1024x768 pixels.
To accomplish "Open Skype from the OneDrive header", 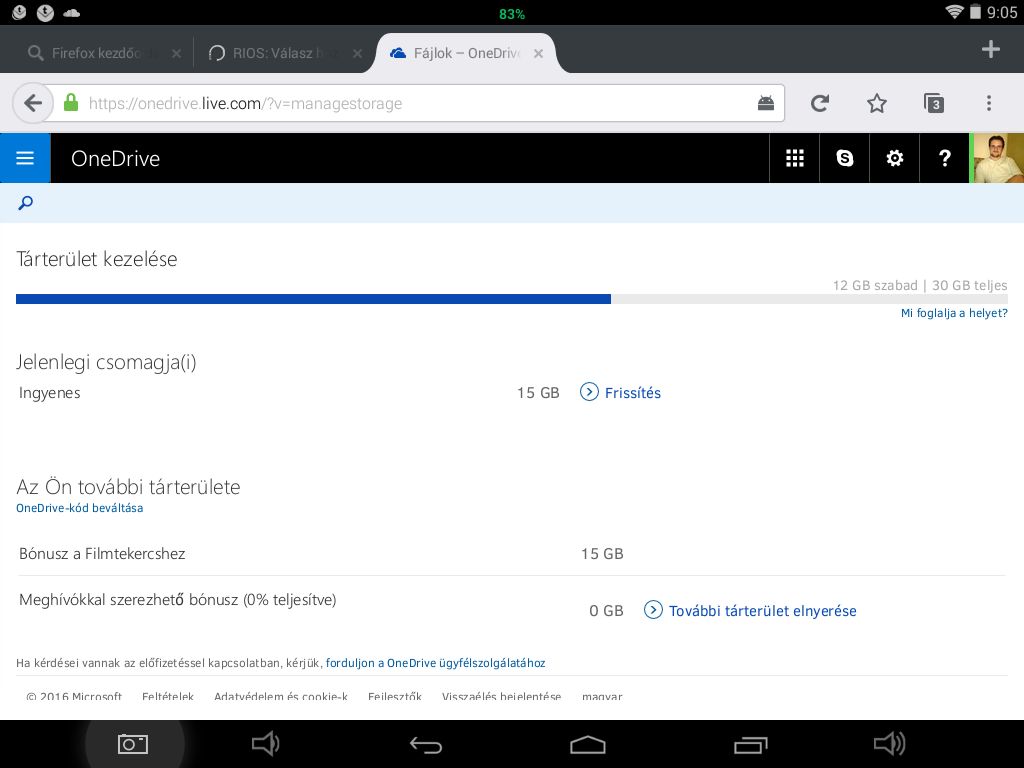I will pyautogui.click(x=844, y=158).
